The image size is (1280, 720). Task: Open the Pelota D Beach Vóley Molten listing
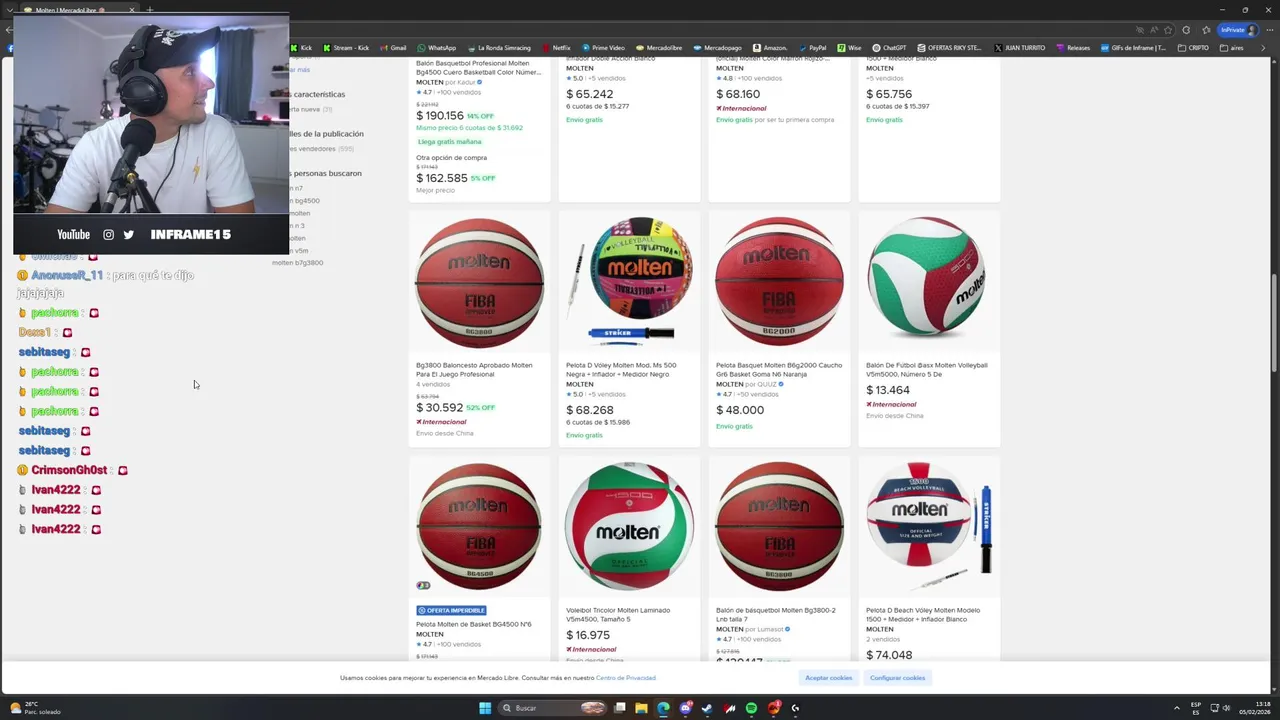pyautogui.click(x=923, y=615)
